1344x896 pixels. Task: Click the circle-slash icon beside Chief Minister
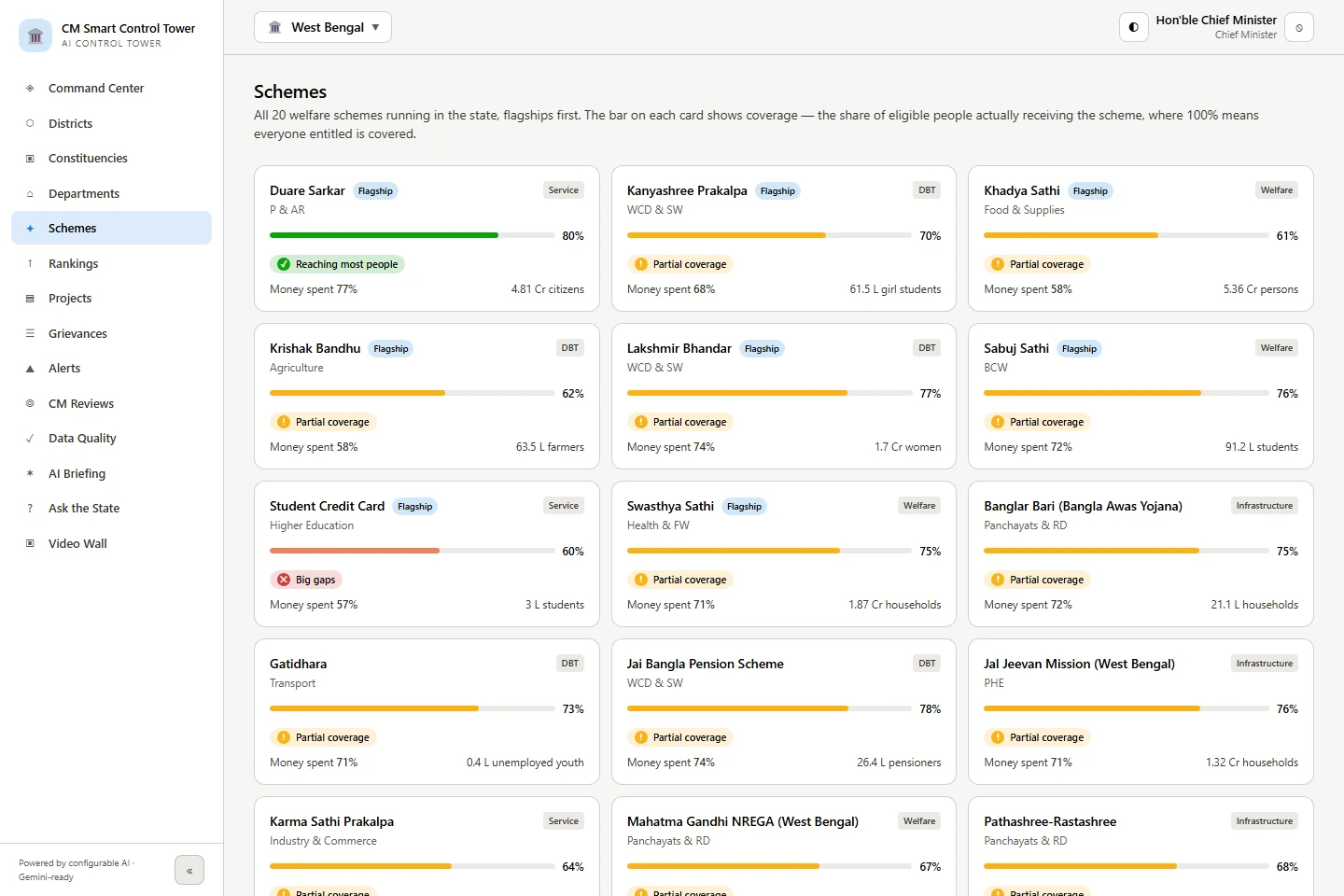point(1299,27)
